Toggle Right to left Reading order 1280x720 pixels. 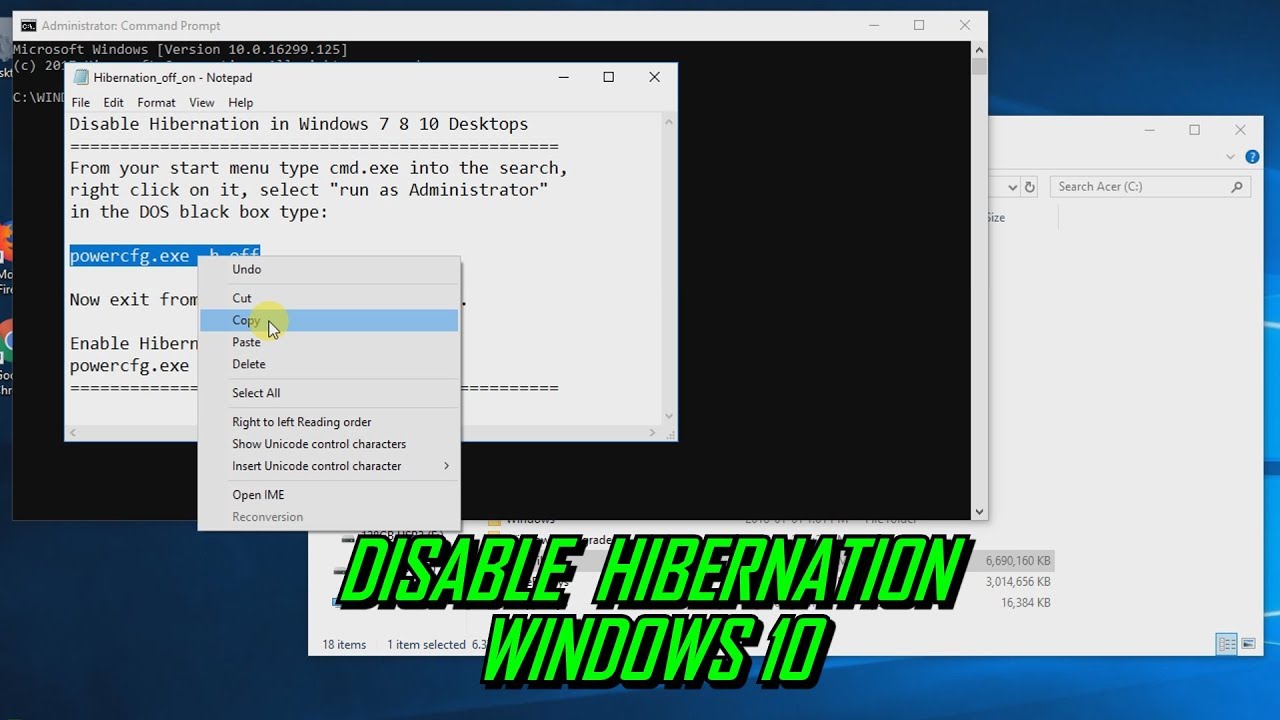coord(329,422)
